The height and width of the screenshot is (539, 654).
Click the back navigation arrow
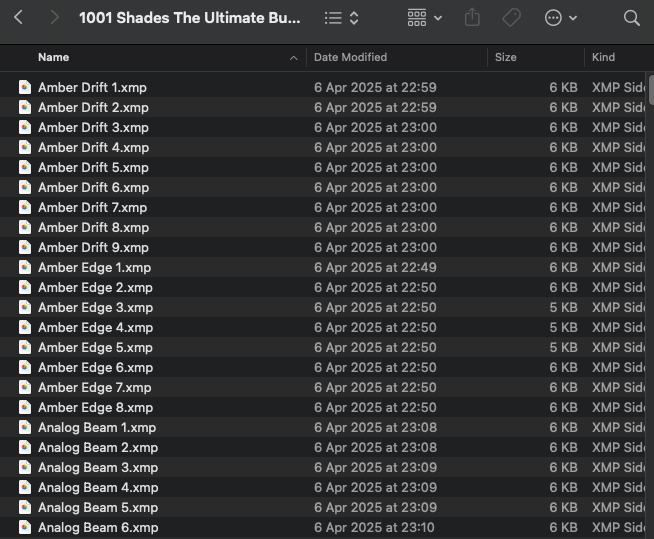(x=18, y=18)
